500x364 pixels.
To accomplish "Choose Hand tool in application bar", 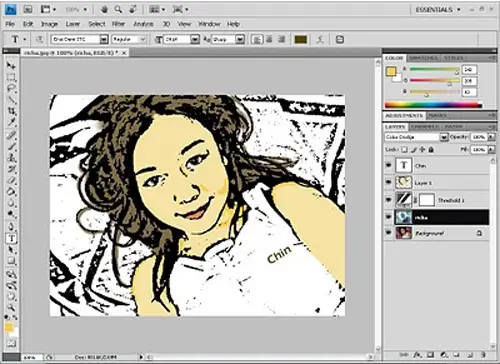I will tap(104, 9).
